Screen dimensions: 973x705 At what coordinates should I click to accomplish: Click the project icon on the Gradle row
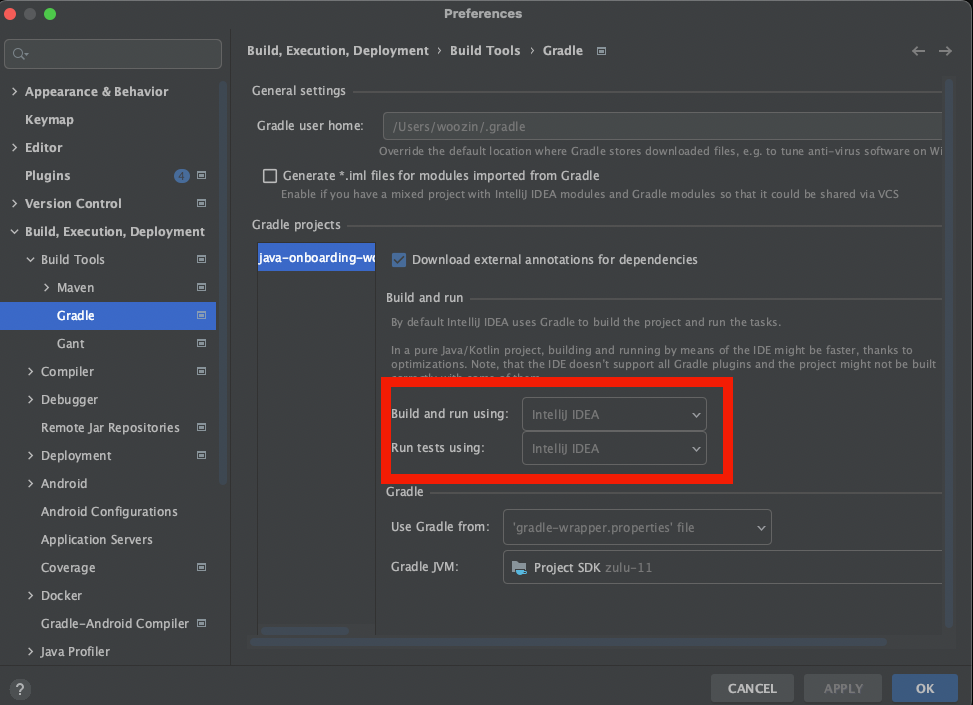point(202,315)
